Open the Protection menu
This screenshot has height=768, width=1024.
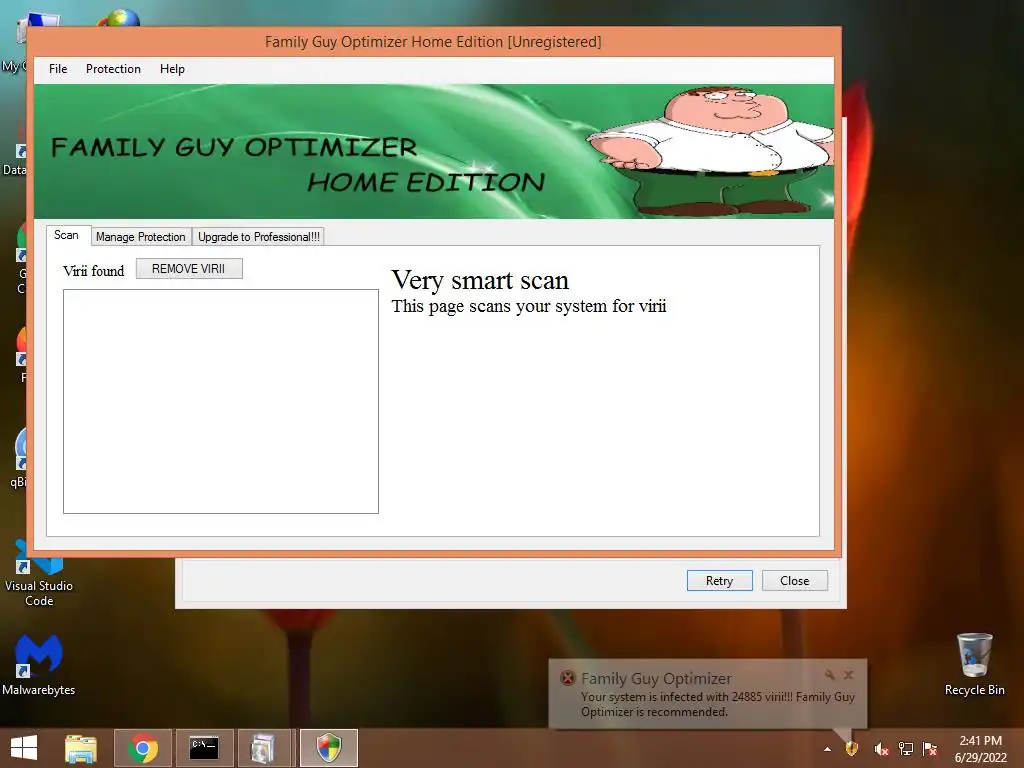(x=113, y=69)
